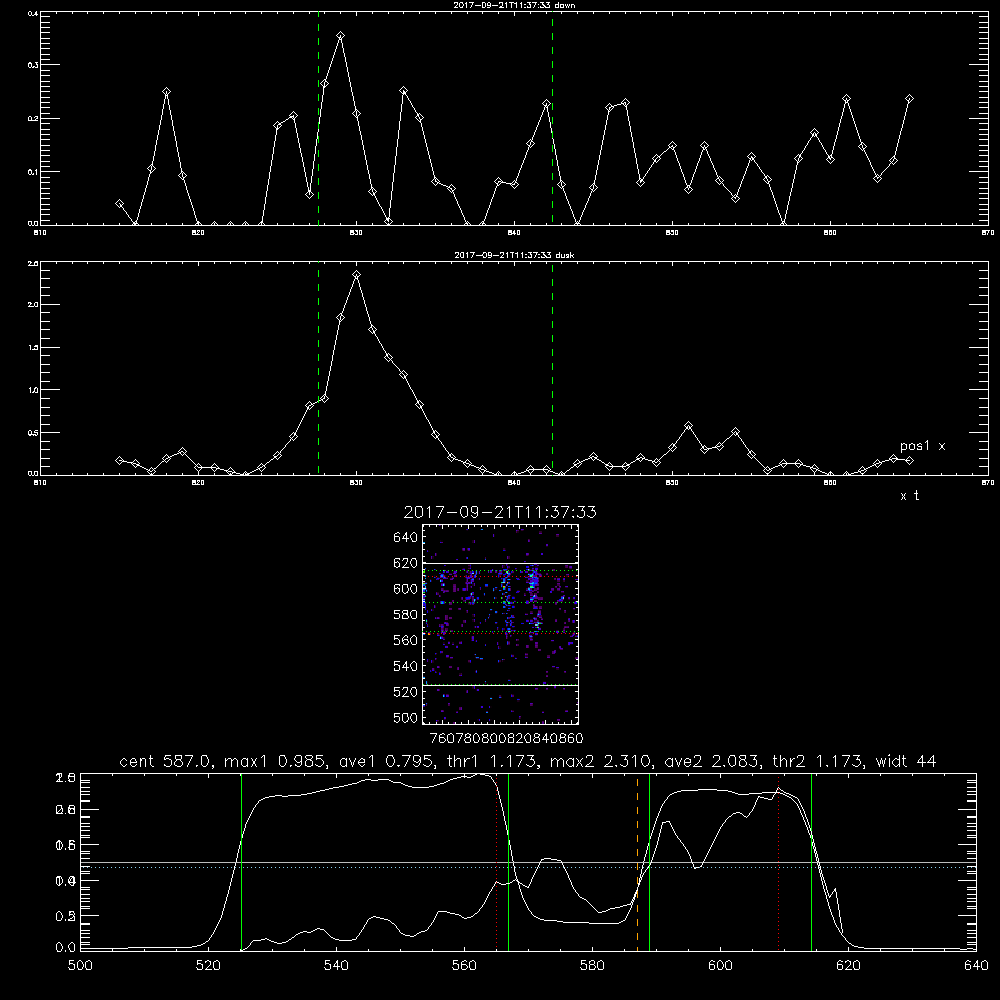Open the spectrogram image in the center
The width and height of the screenshot is (1000, 1000).
click(500, 624)
